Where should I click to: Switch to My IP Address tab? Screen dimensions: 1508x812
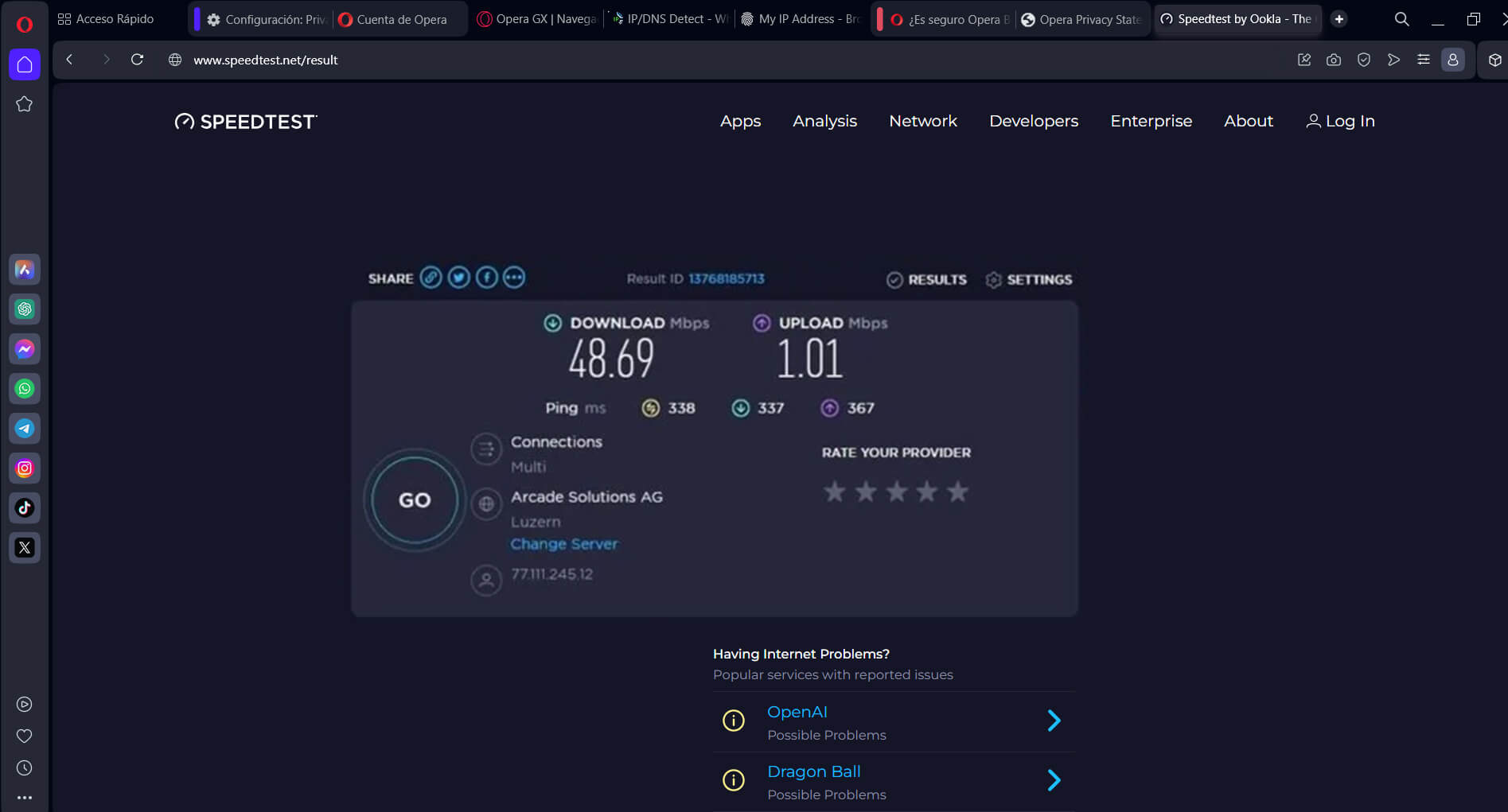click(801, 19)
